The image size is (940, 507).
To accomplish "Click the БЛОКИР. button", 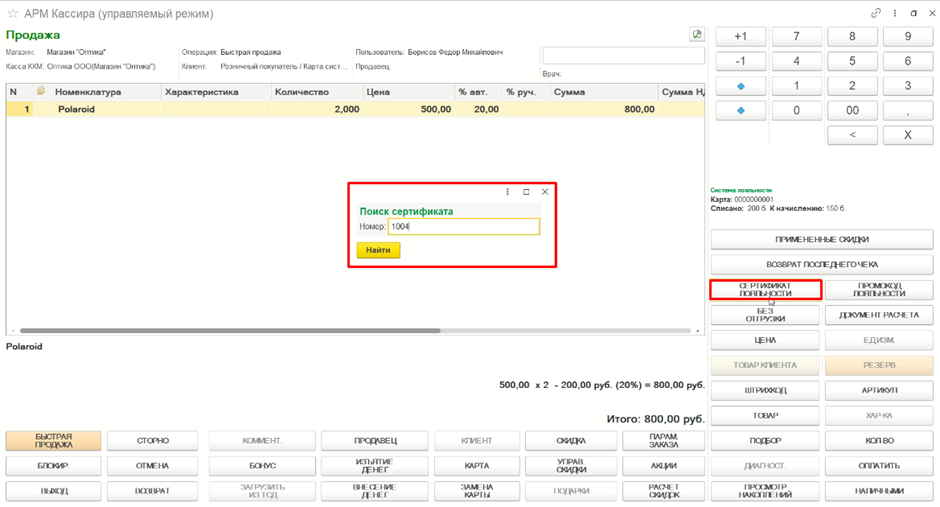I will point(53,466).
